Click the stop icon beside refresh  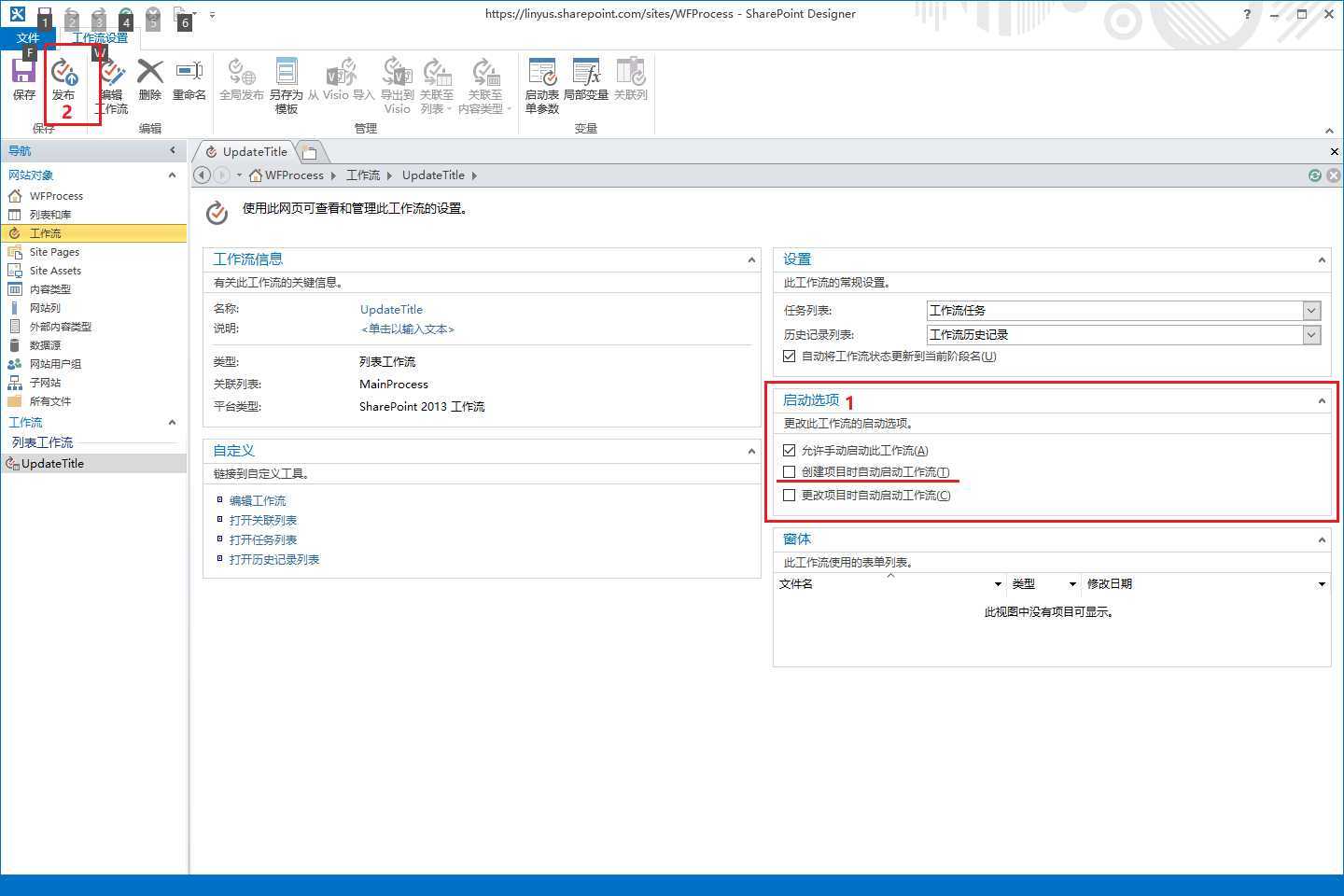click(1334, 175)
